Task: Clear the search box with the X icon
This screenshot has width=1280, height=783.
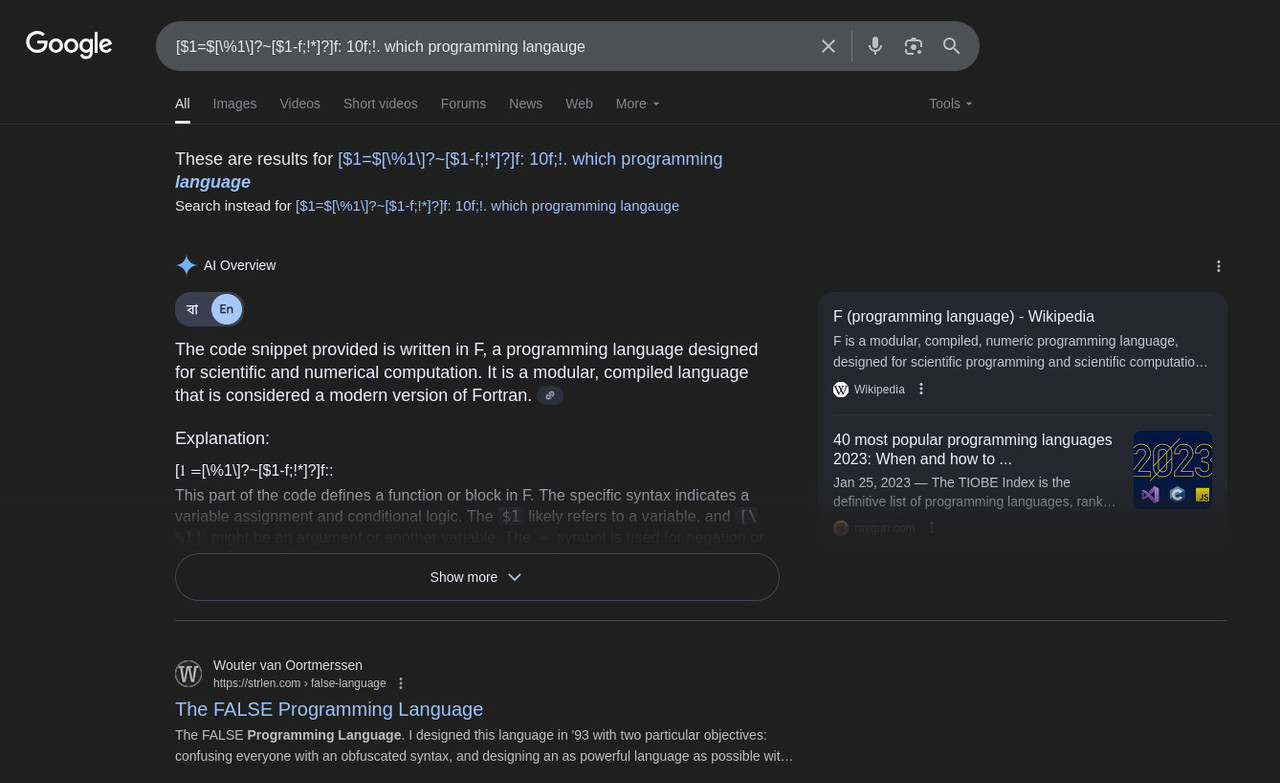Action: (x=828, y=46)
